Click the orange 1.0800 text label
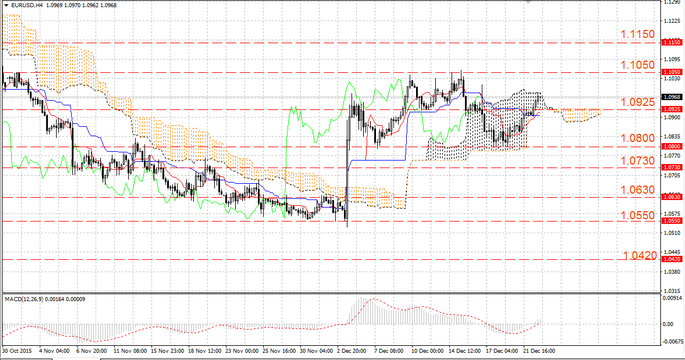The height and width of the screenshot is (360, 685). point(638,138)
